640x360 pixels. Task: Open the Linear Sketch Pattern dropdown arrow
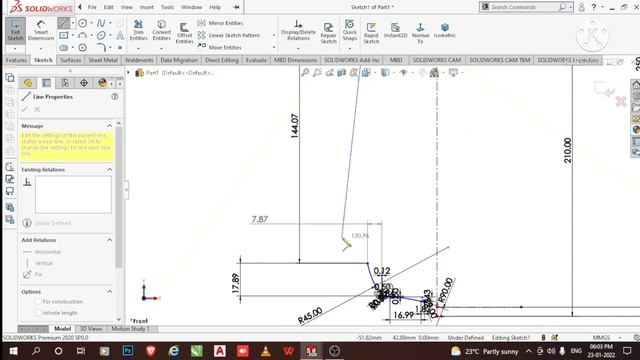(x=274, y=36)
